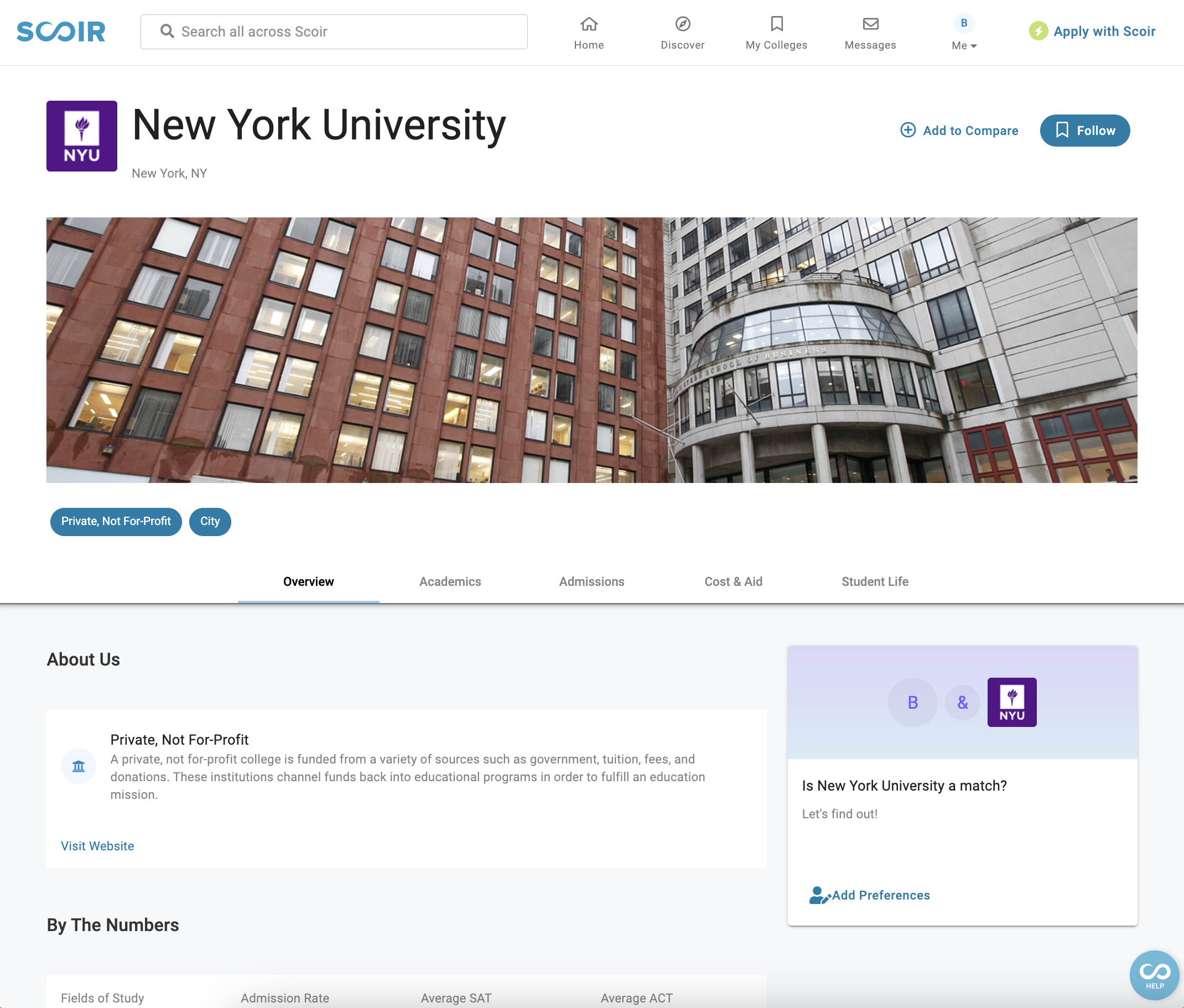Follow New York University

1084,130
